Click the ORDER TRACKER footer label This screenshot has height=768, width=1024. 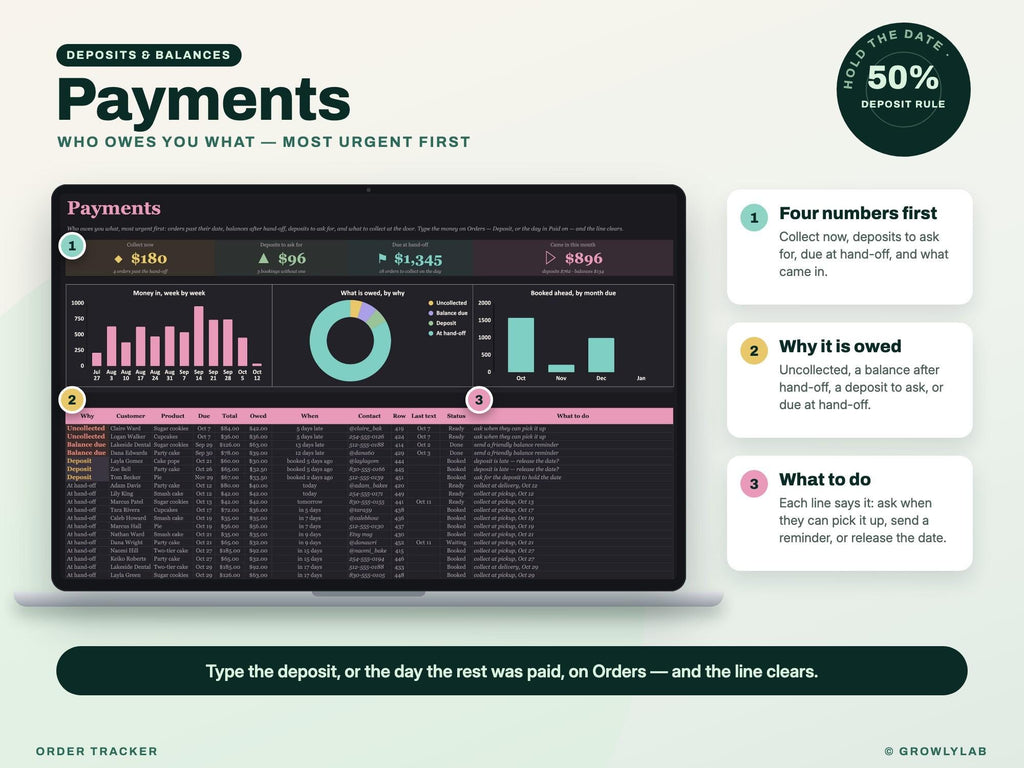(97, 751)
